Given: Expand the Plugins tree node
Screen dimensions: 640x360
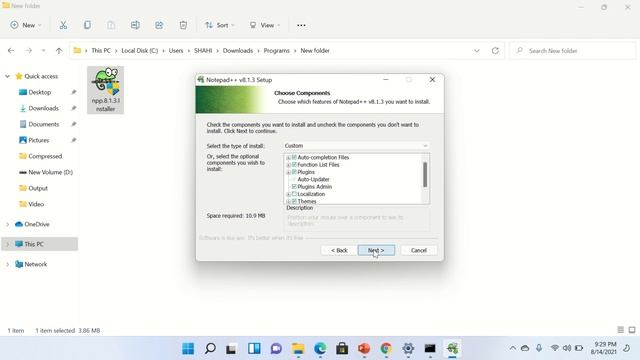Looking at the screenshot, I should pyautogui.click(x=289, y=172).
